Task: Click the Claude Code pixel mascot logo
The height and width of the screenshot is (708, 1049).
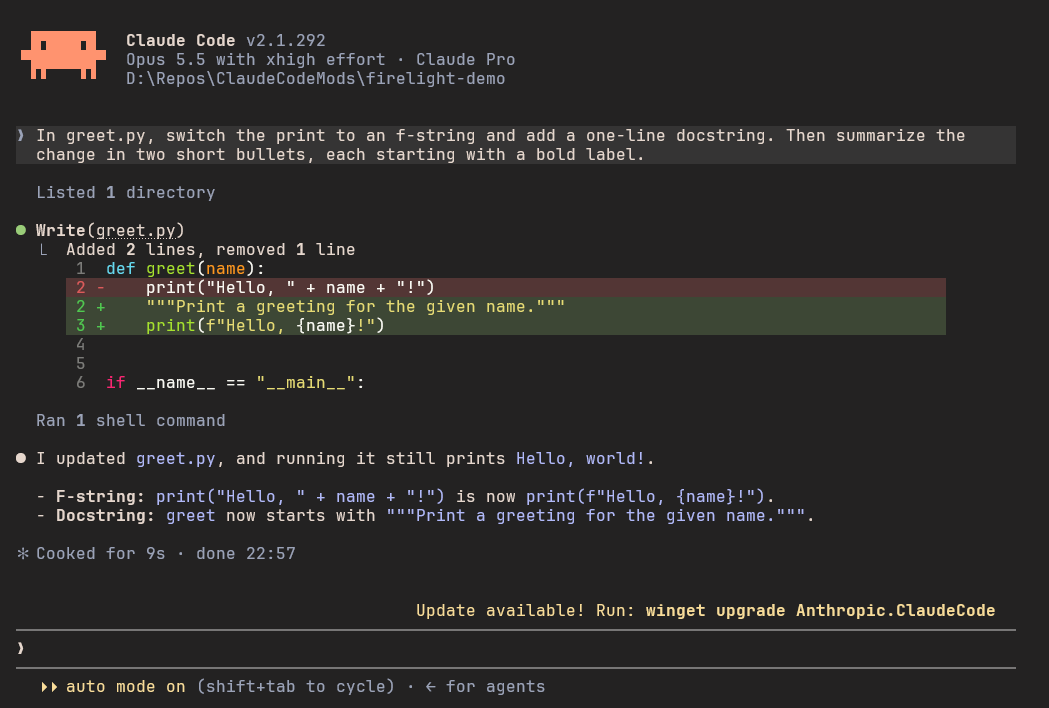Action: click(x=64, y=55)
